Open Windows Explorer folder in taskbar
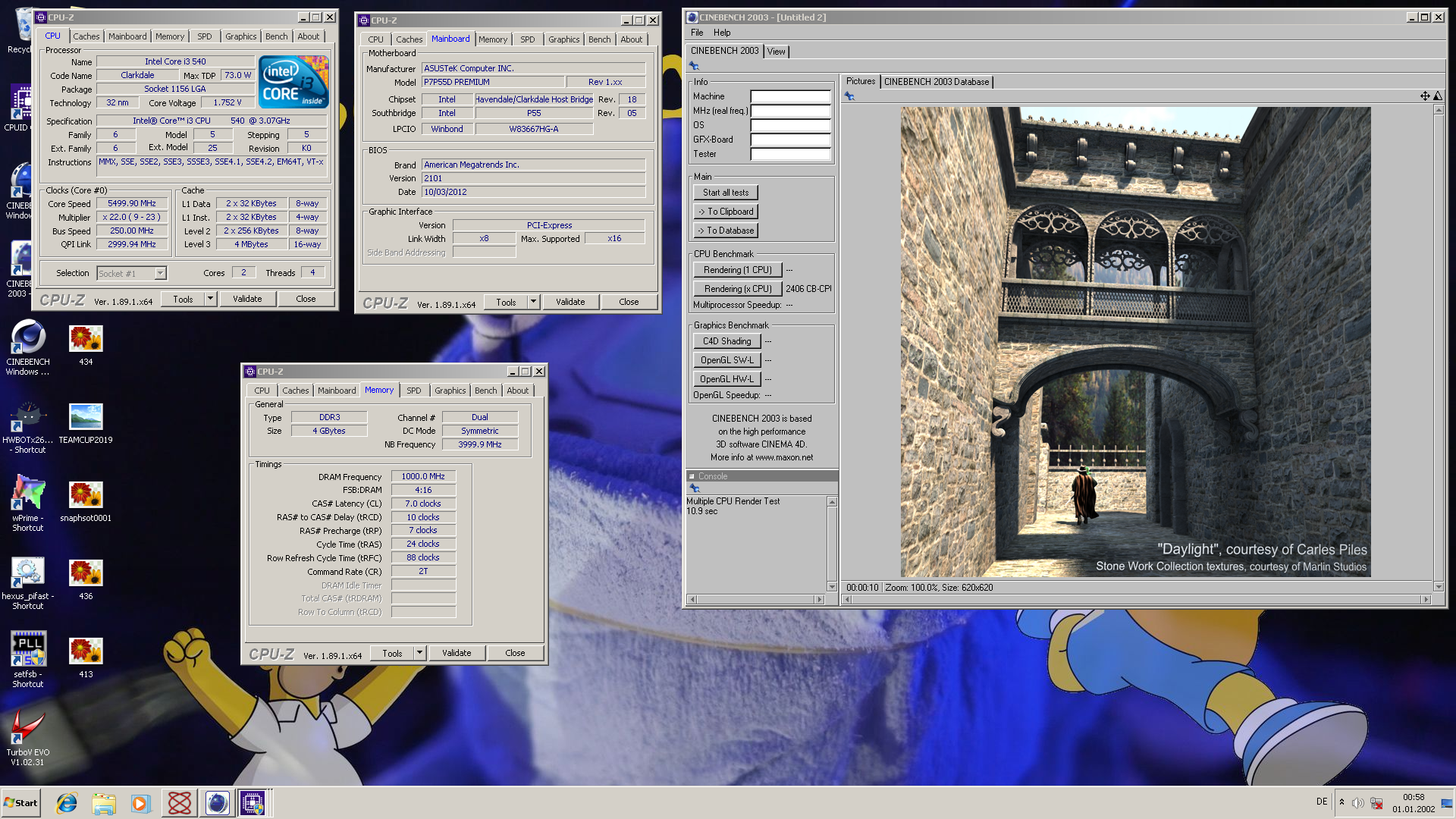 [104, 803]
